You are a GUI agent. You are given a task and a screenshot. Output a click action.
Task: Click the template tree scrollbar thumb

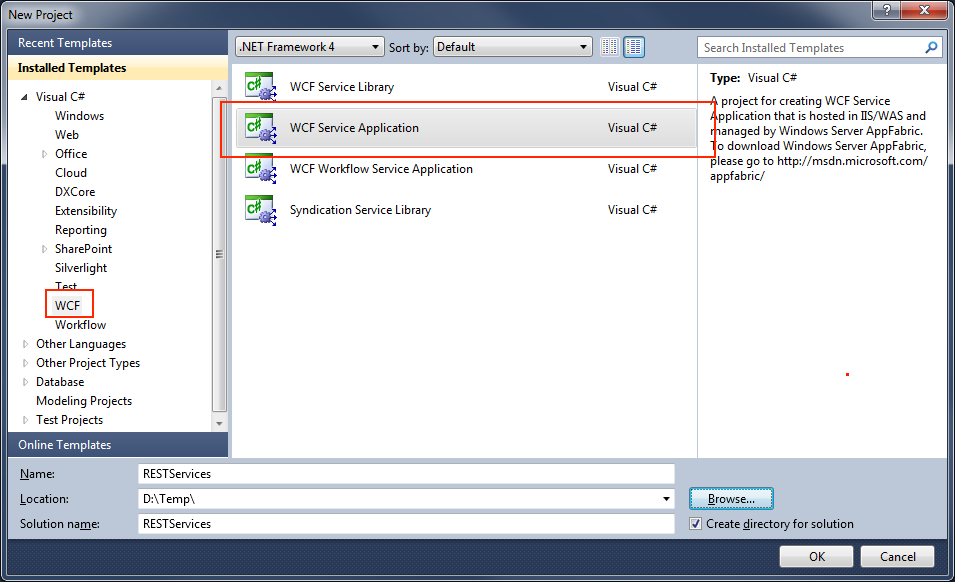[219, 254]
